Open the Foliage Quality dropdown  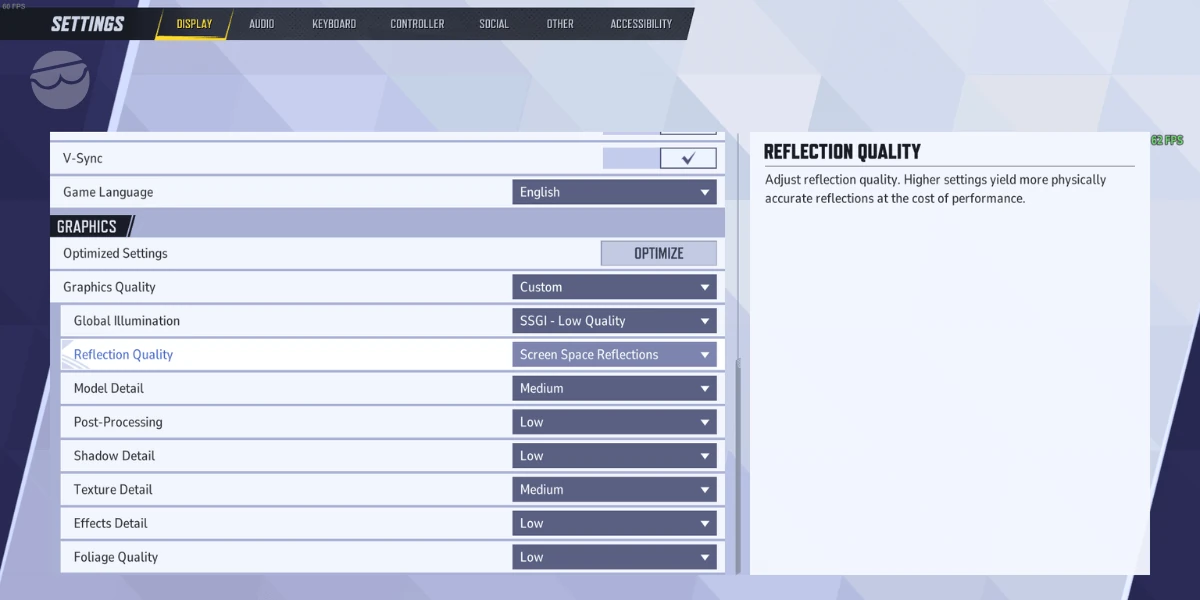(614, 557)
